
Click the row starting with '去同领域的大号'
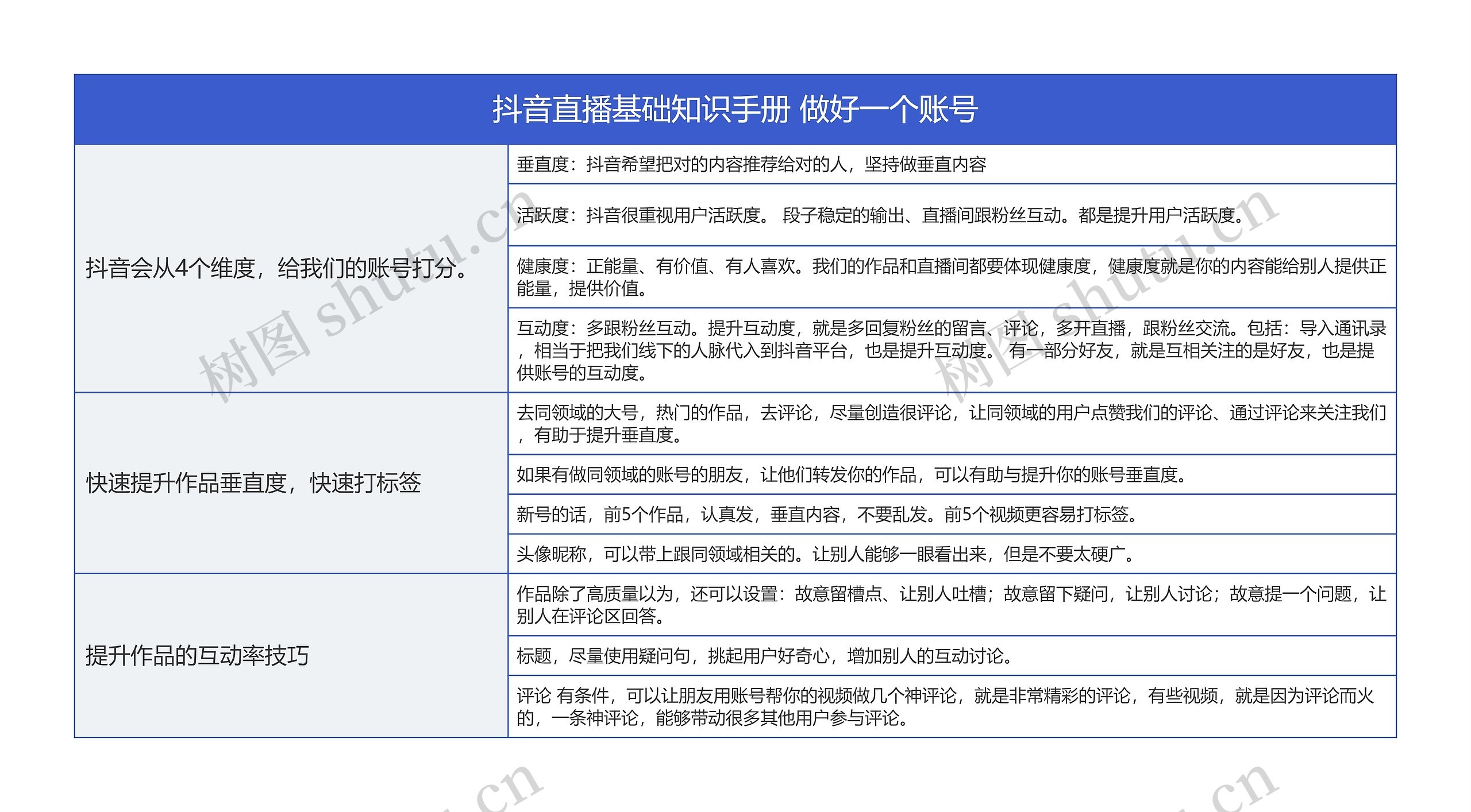tap(952, 423)
